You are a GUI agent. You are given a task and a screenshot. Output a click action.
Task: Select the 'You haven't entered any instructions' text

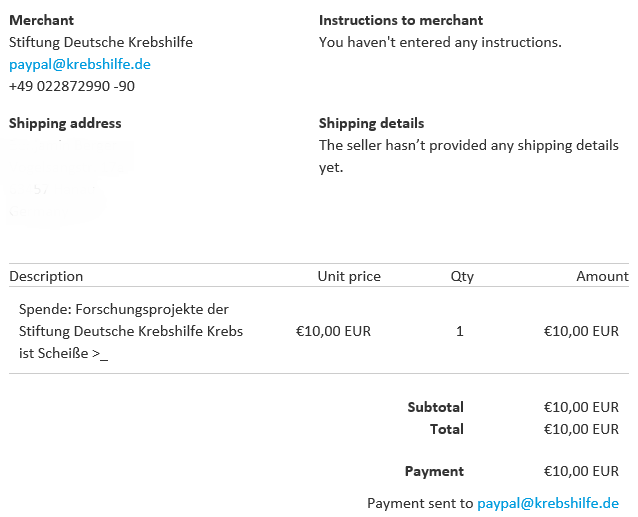[x=440, y=42]
